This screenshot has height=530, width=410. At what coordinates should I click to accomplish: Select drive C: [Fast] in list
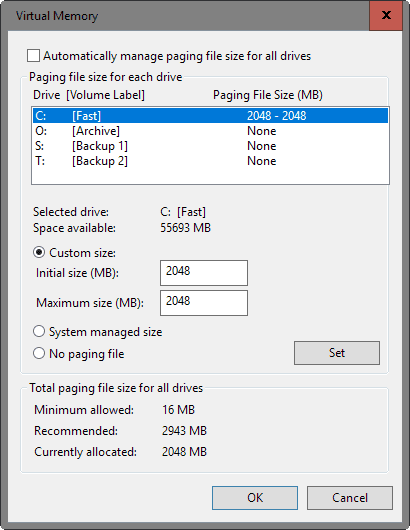pos(210,116)
